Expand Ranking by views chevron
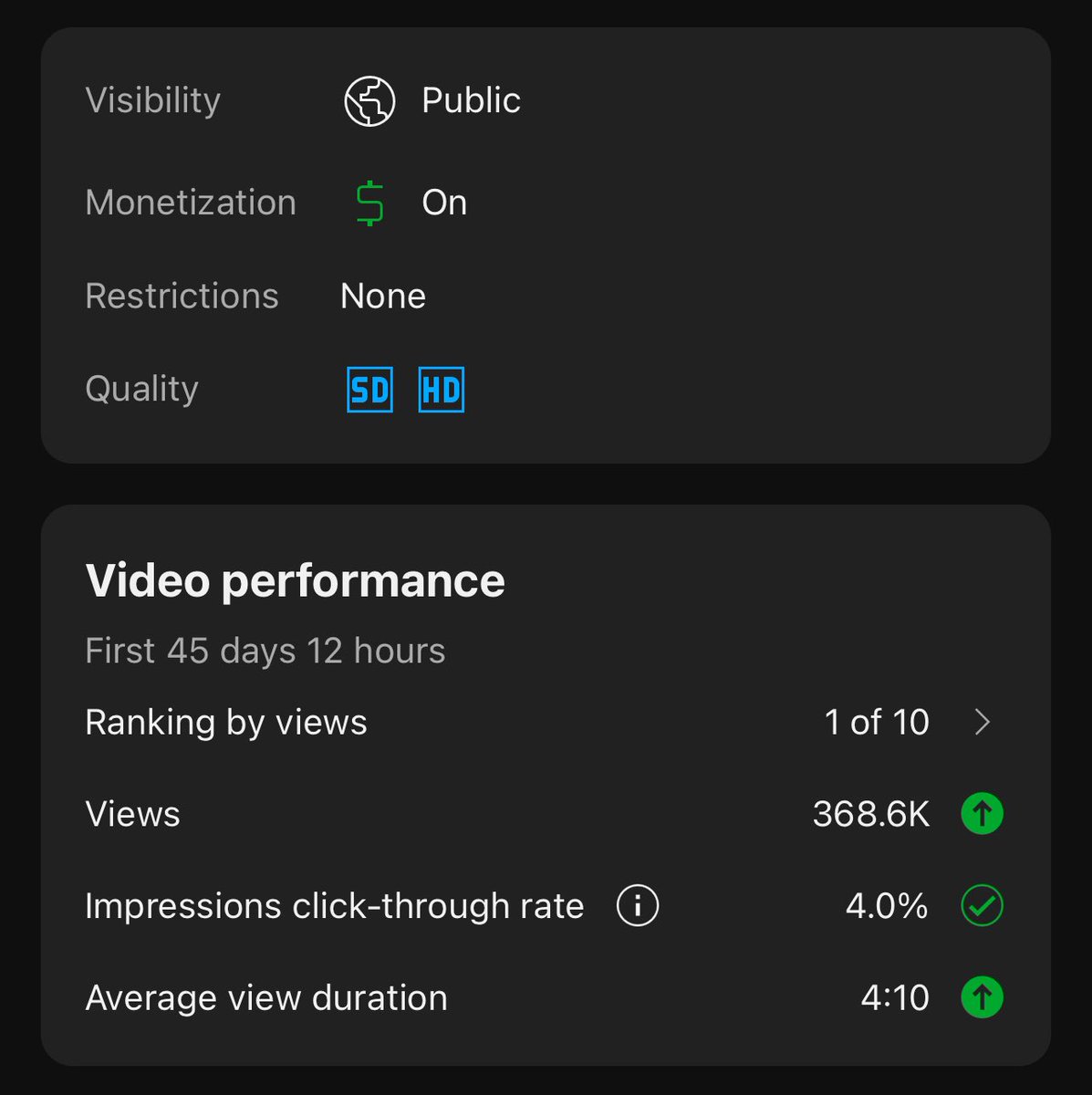 click(983, 722)
